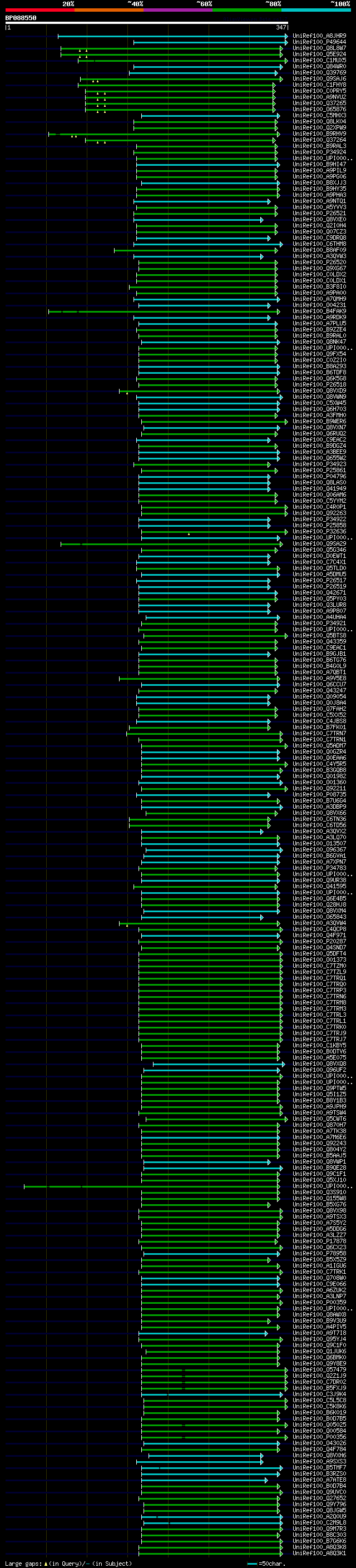Select the UniRef100_Q6K5G8 label
356x1568 pixels.
pyautogui.click(x=319, y=379)
